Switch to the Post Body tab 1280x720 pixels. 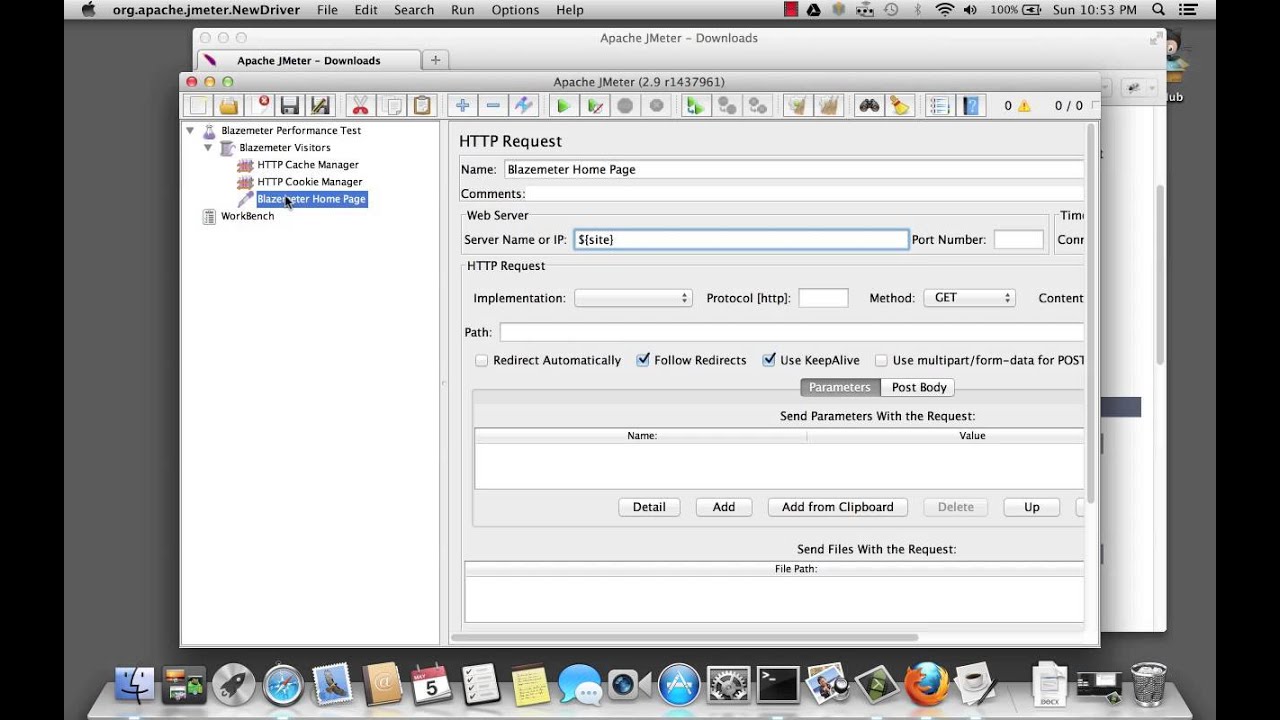click(x=919, y=387)
